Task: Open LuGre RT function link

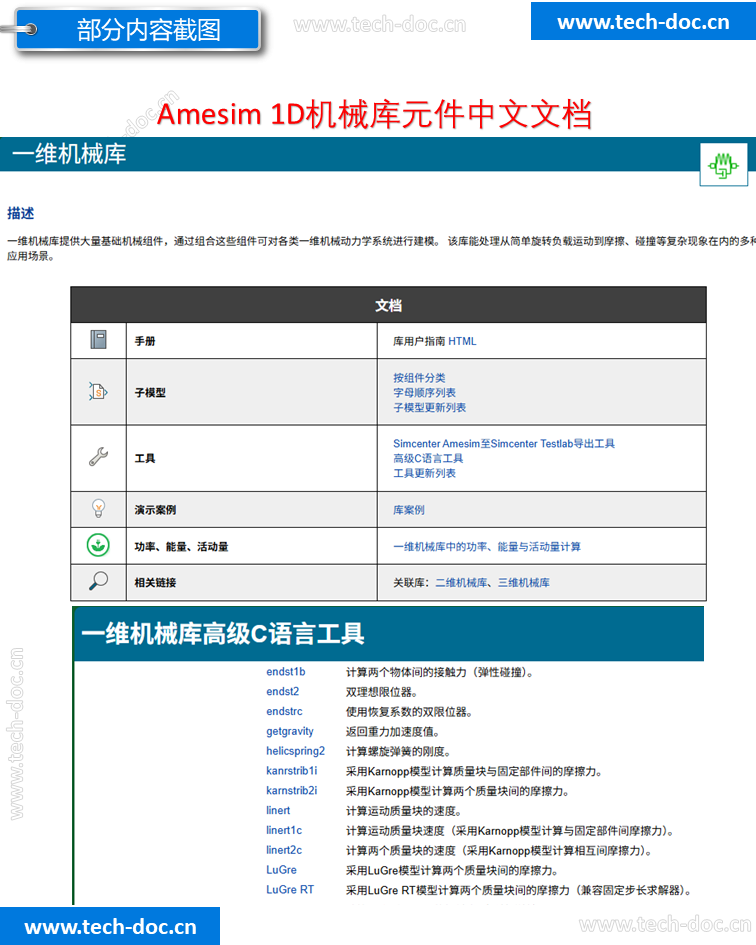Action: tap(290, 890)
